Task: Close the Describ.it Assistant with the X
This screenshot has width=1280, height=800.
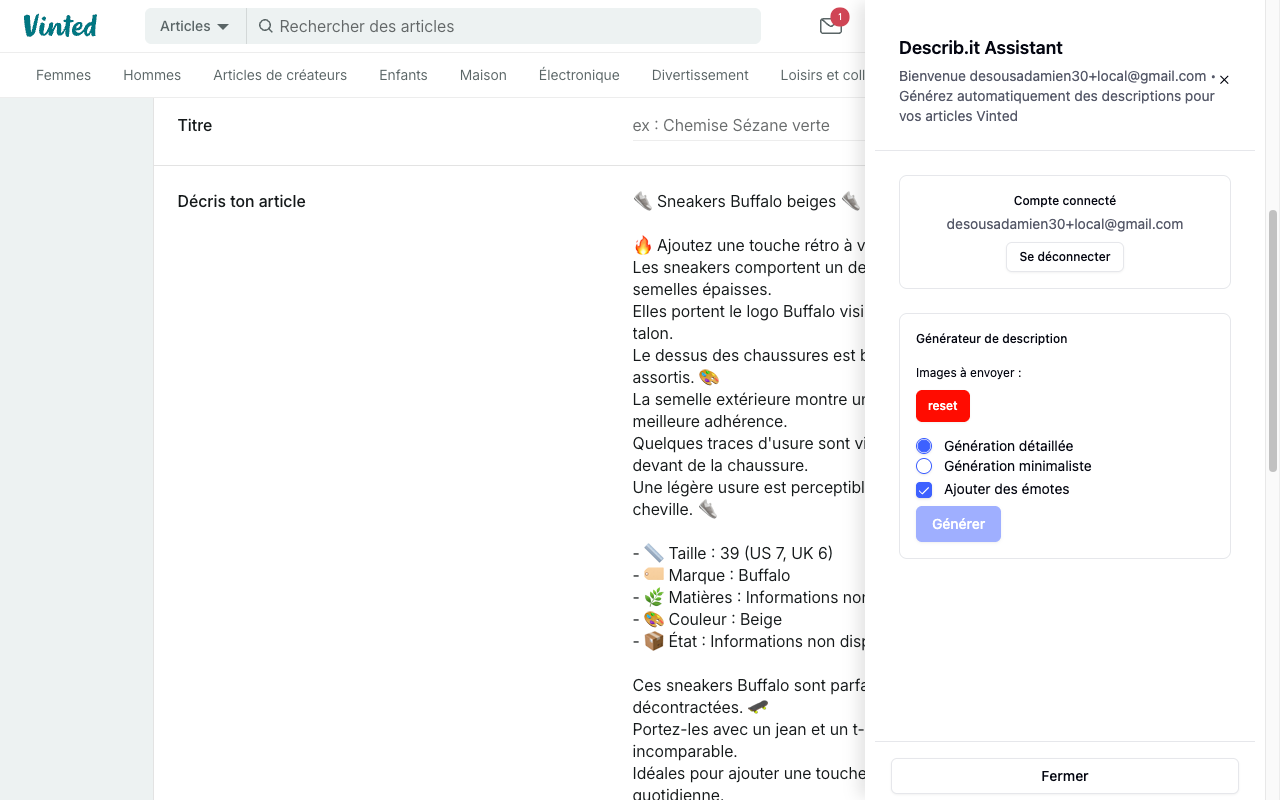Action: 1224,80
